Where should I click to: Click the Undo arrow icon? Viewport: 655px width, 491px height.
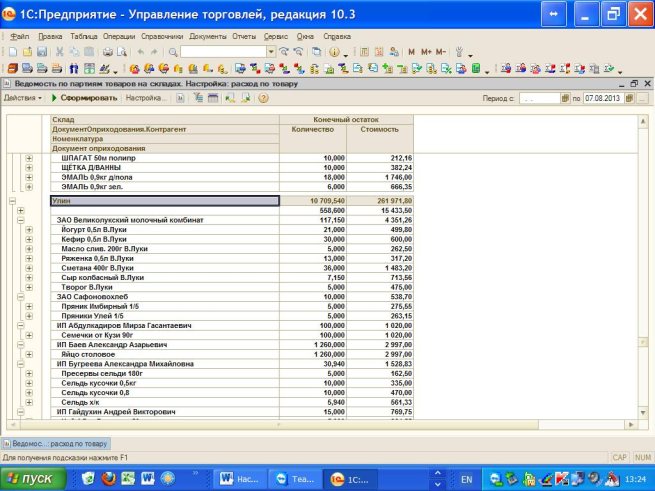point(141,52)
